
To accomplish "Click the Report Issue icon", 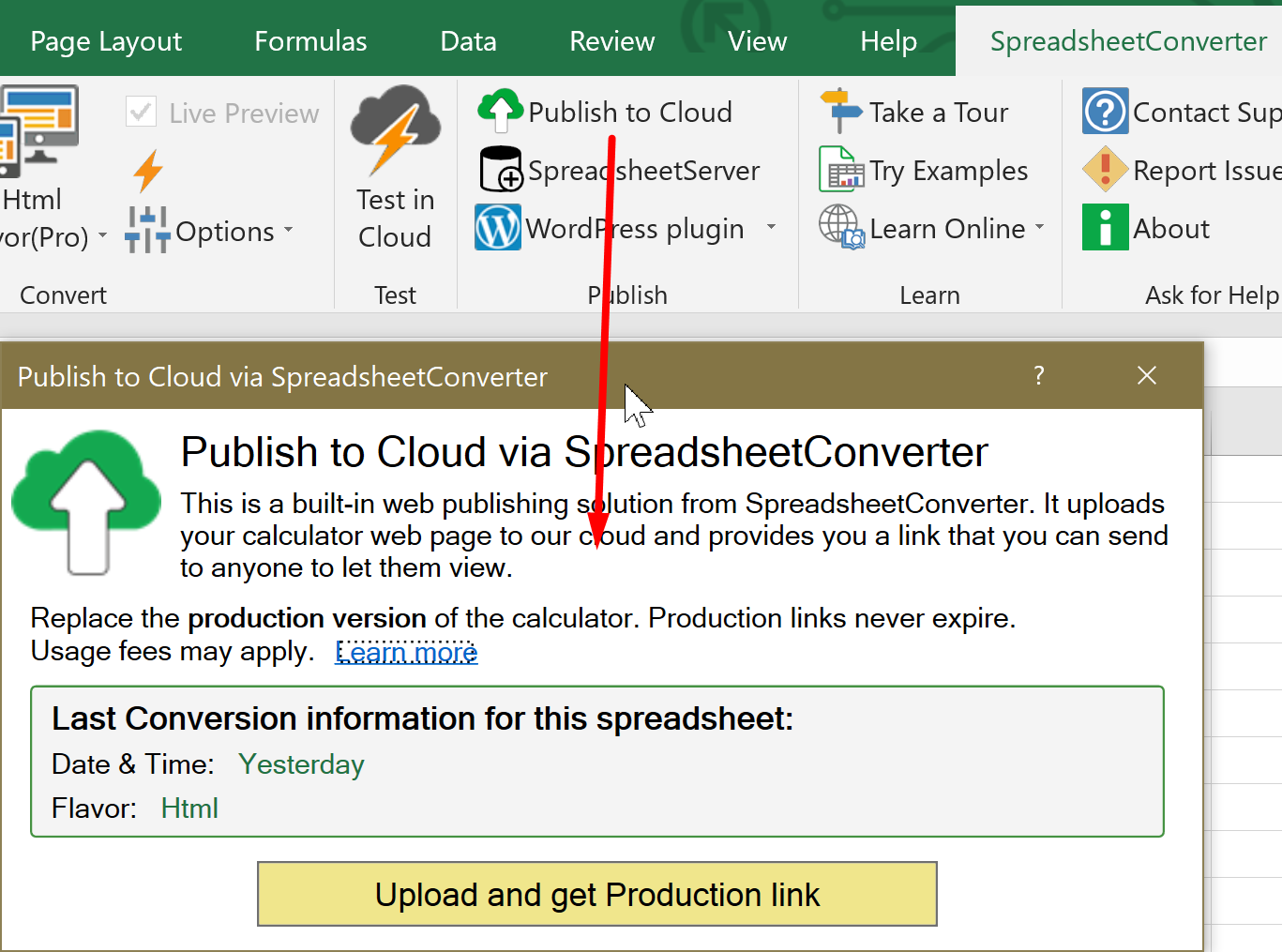I will (x=1104, y=170).
